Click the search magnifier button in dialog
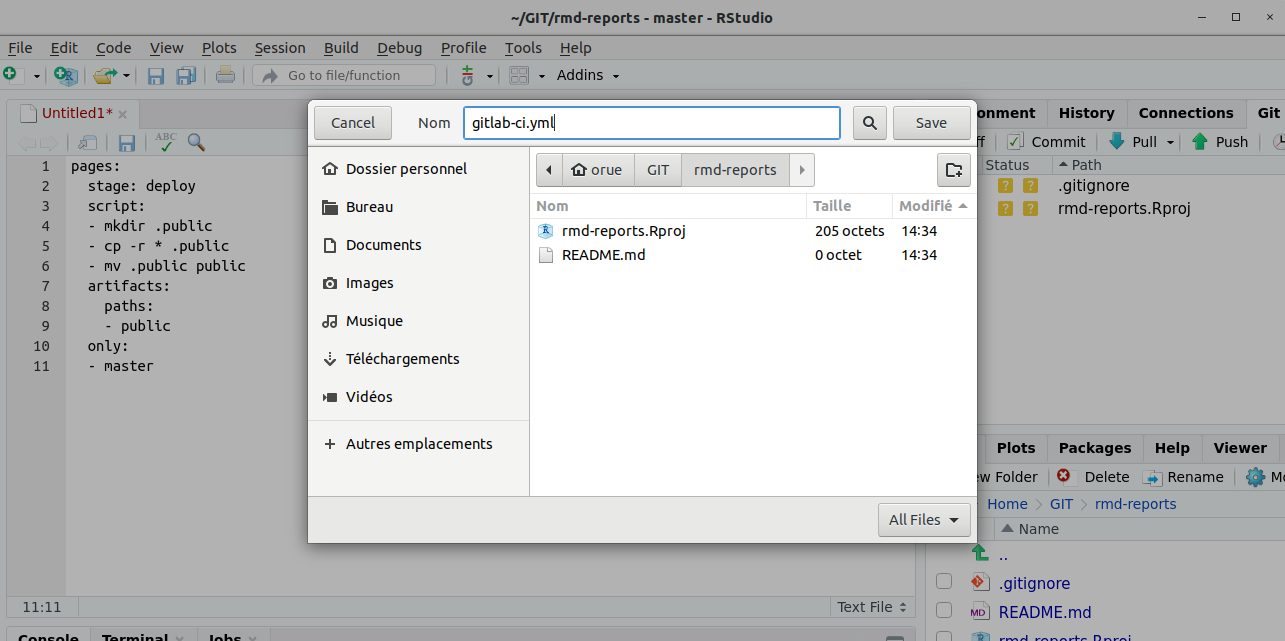Screen dimensions: 1285x641 point(870,123)
